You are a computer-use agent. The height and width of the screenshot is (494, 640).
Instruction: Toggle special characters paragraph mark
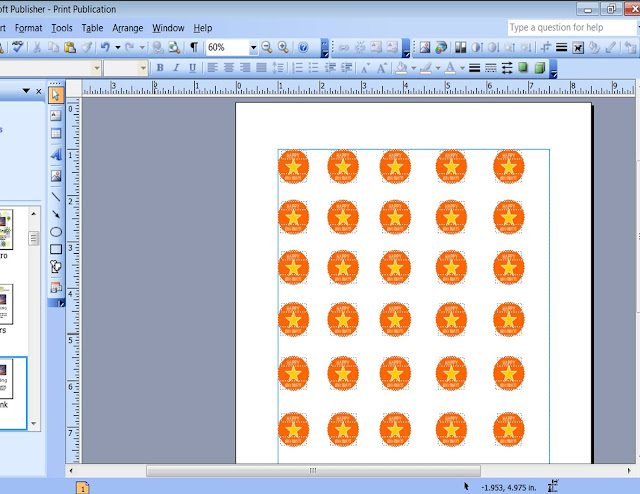[194, 47]
